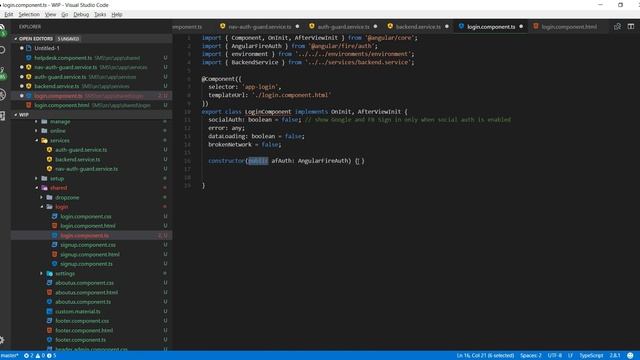The width and height of the screenshot is (640, 360).
Task: Open the Search view in activity bar
Action: [x=2, y=50]
